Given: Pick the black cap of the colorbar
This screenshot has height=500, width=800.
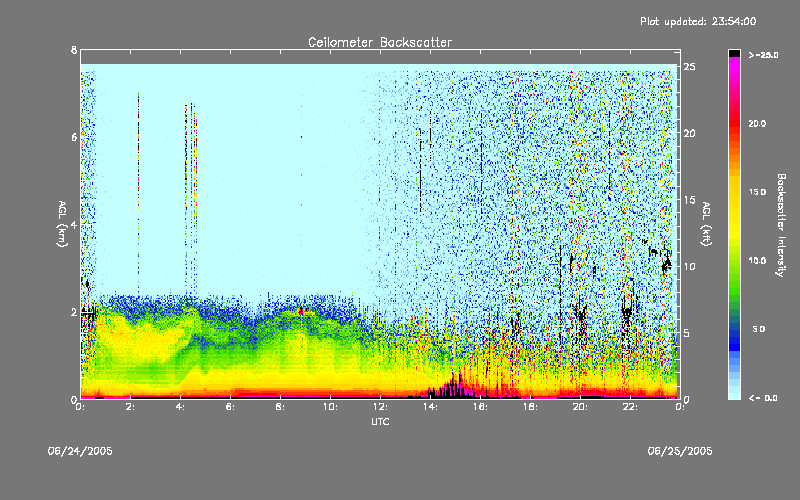Looking at the screenshot, I should coord(734,53).
